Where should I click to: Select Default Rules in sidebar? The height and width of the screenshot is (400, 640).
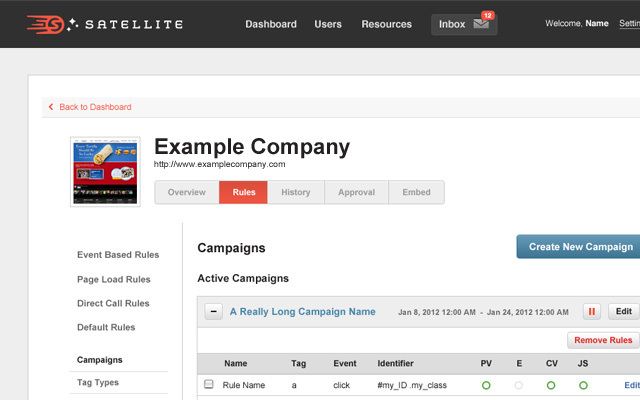tap(106, 327)
